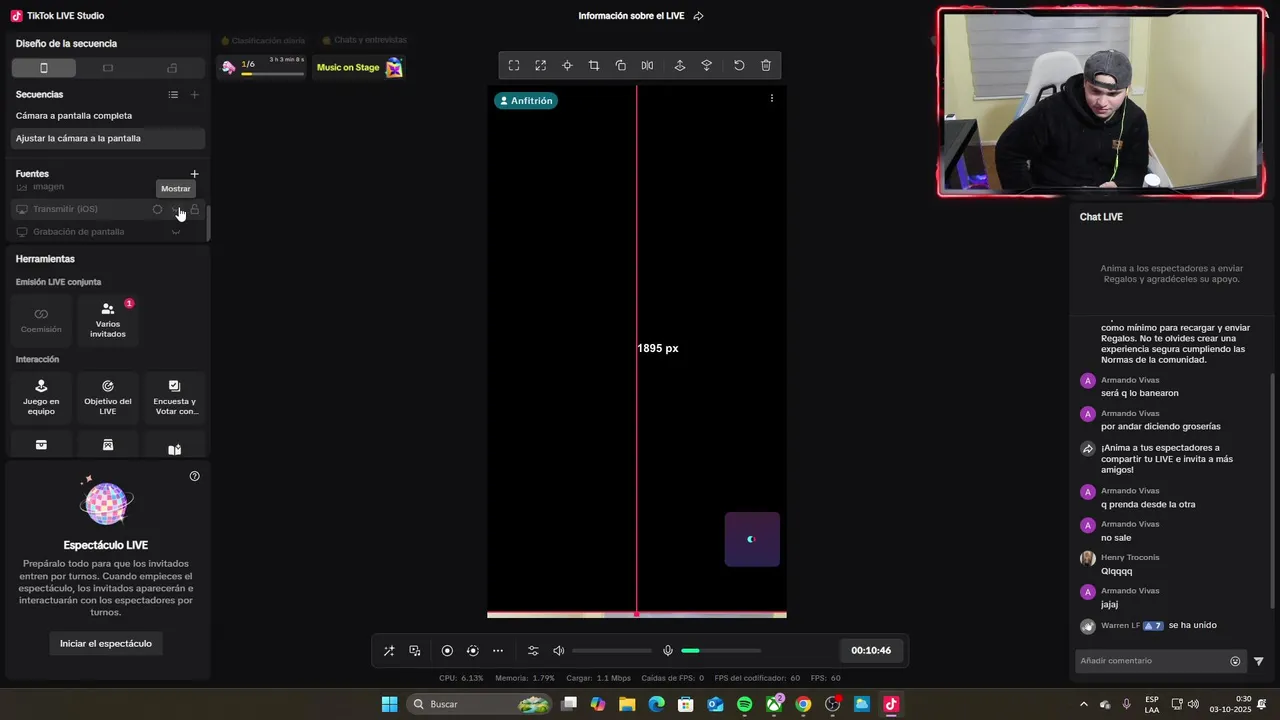
Task: Open chat filter funnel icon
Action: 1259,661
